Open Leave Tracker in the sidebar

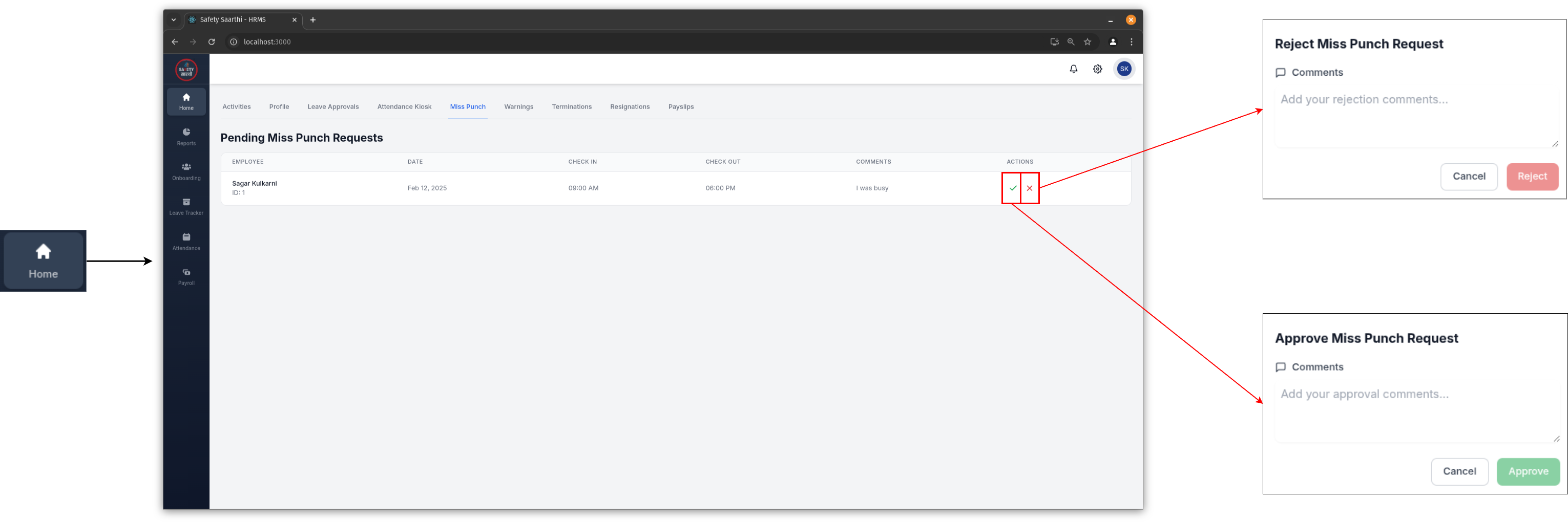pyautogui.click(x=186, y=206)
